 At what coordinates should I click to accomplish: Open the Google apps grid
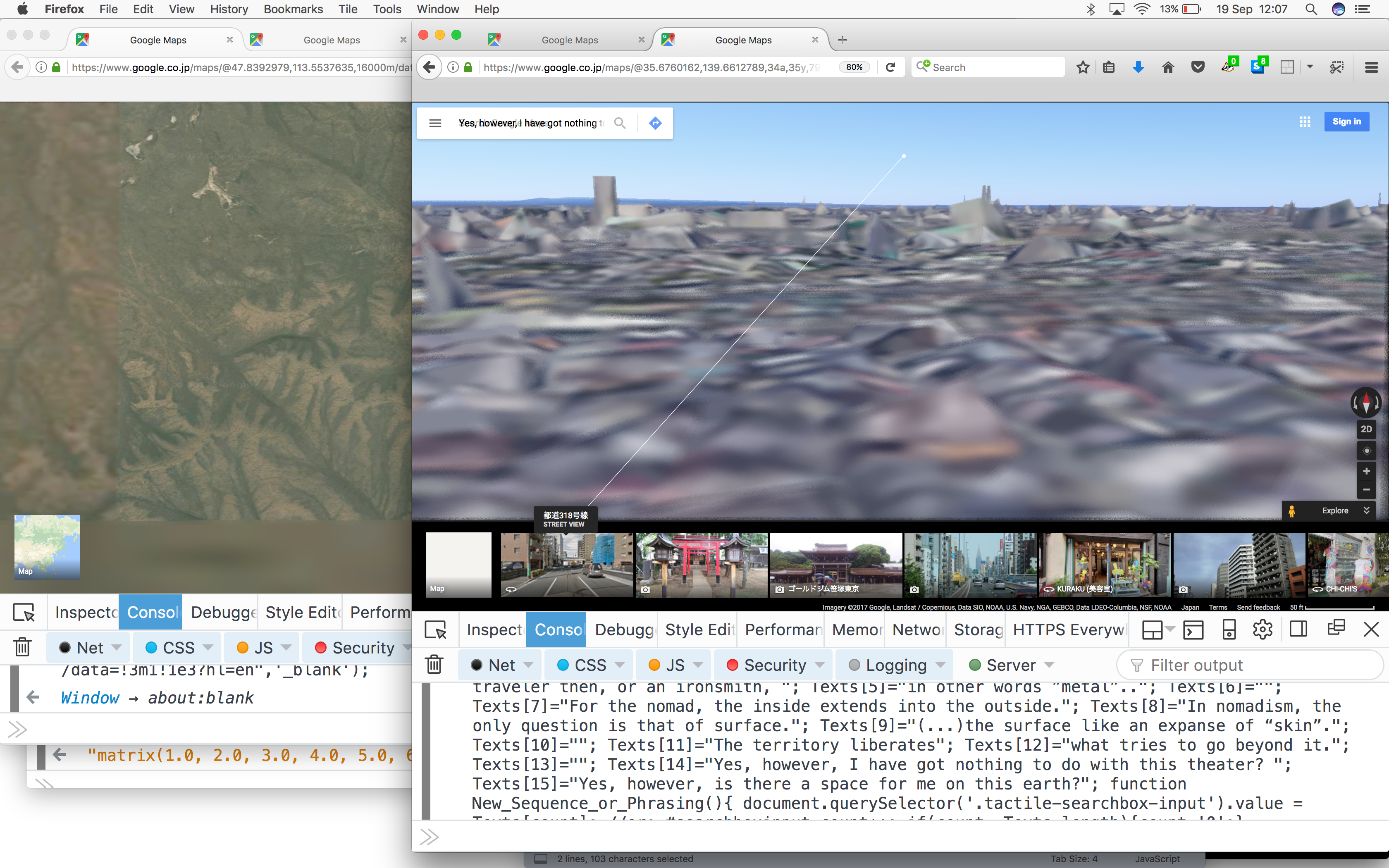coord(1305,122)
